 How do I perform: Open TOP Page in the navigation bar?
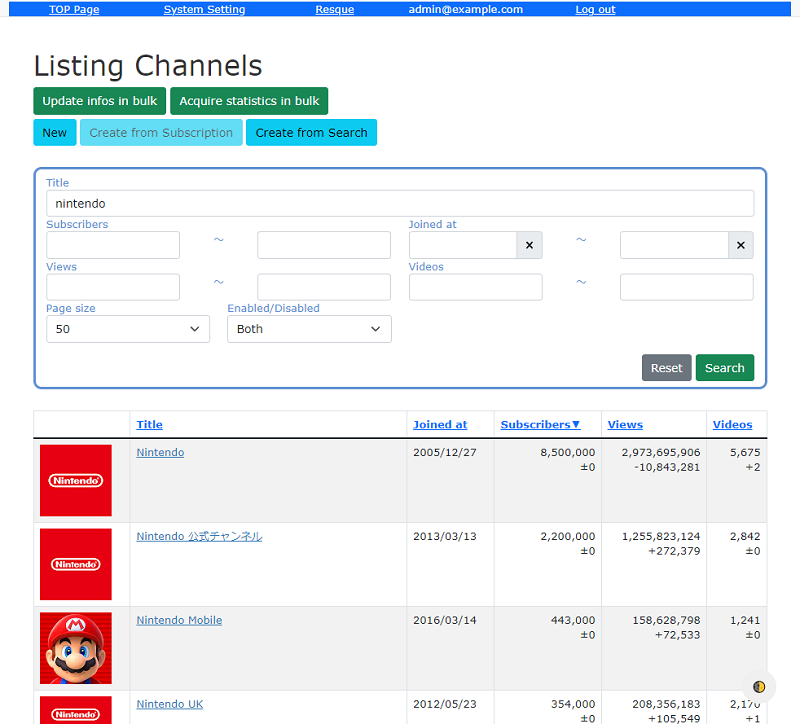point(74,9)
